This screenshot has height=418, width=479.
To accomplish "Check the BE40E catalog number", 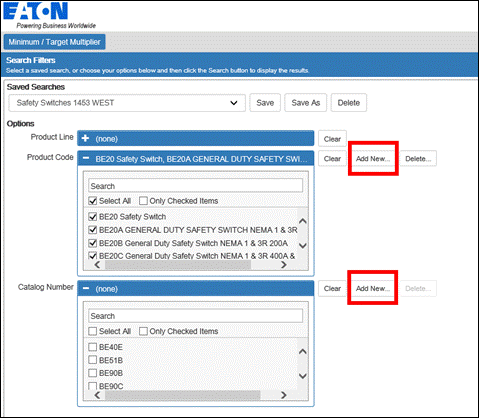I will click(x=93, y=347).
